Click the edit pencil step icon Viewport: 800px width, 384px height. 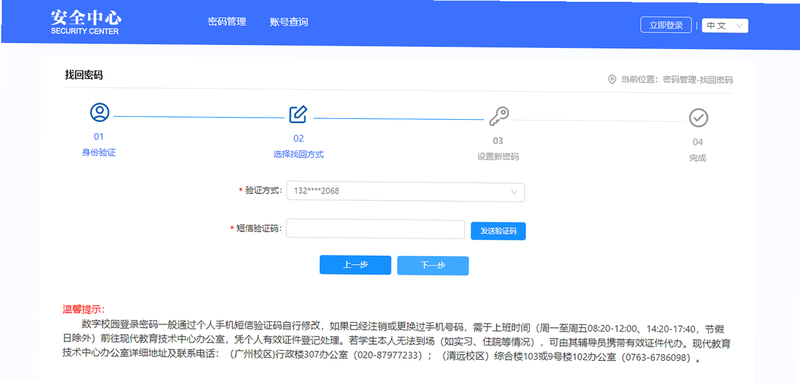point(298,115)
